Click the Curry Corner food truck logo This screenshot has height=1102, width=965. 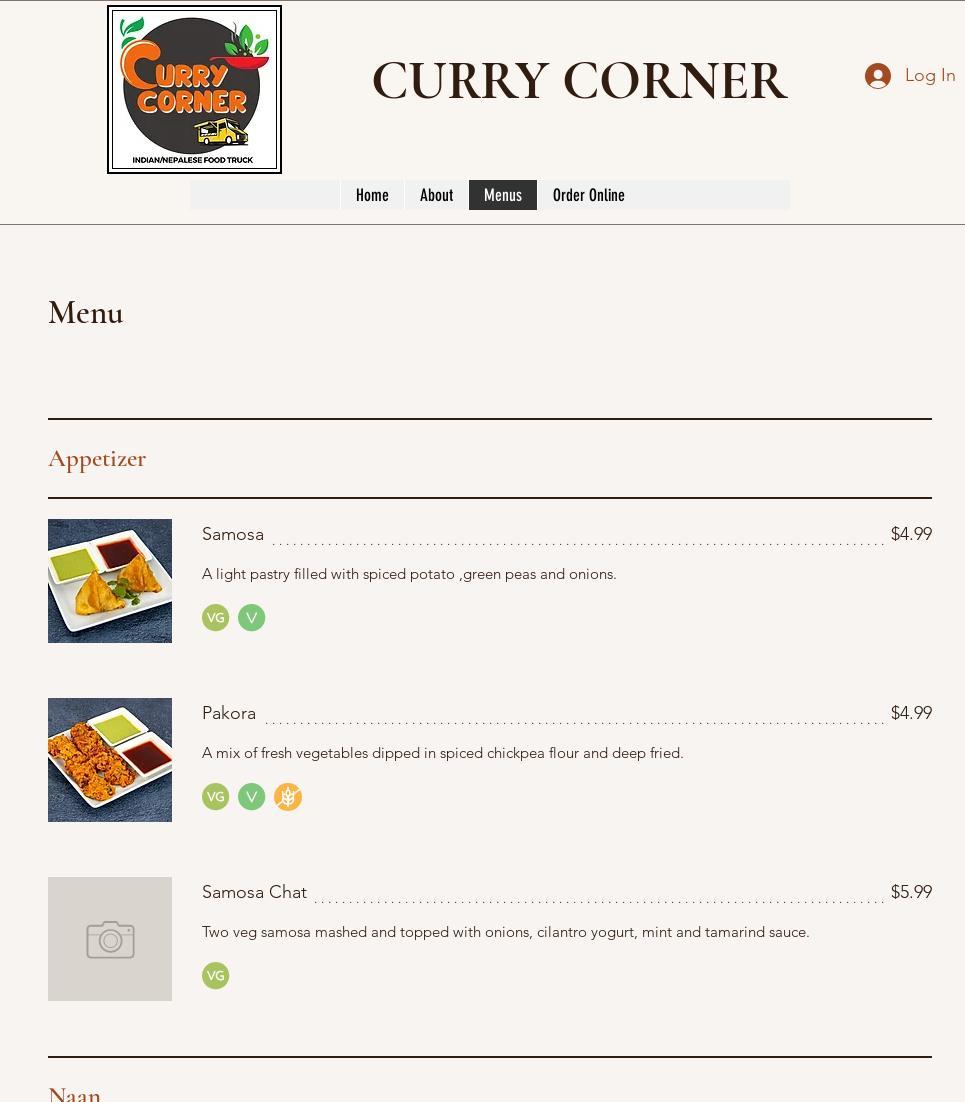194,89
